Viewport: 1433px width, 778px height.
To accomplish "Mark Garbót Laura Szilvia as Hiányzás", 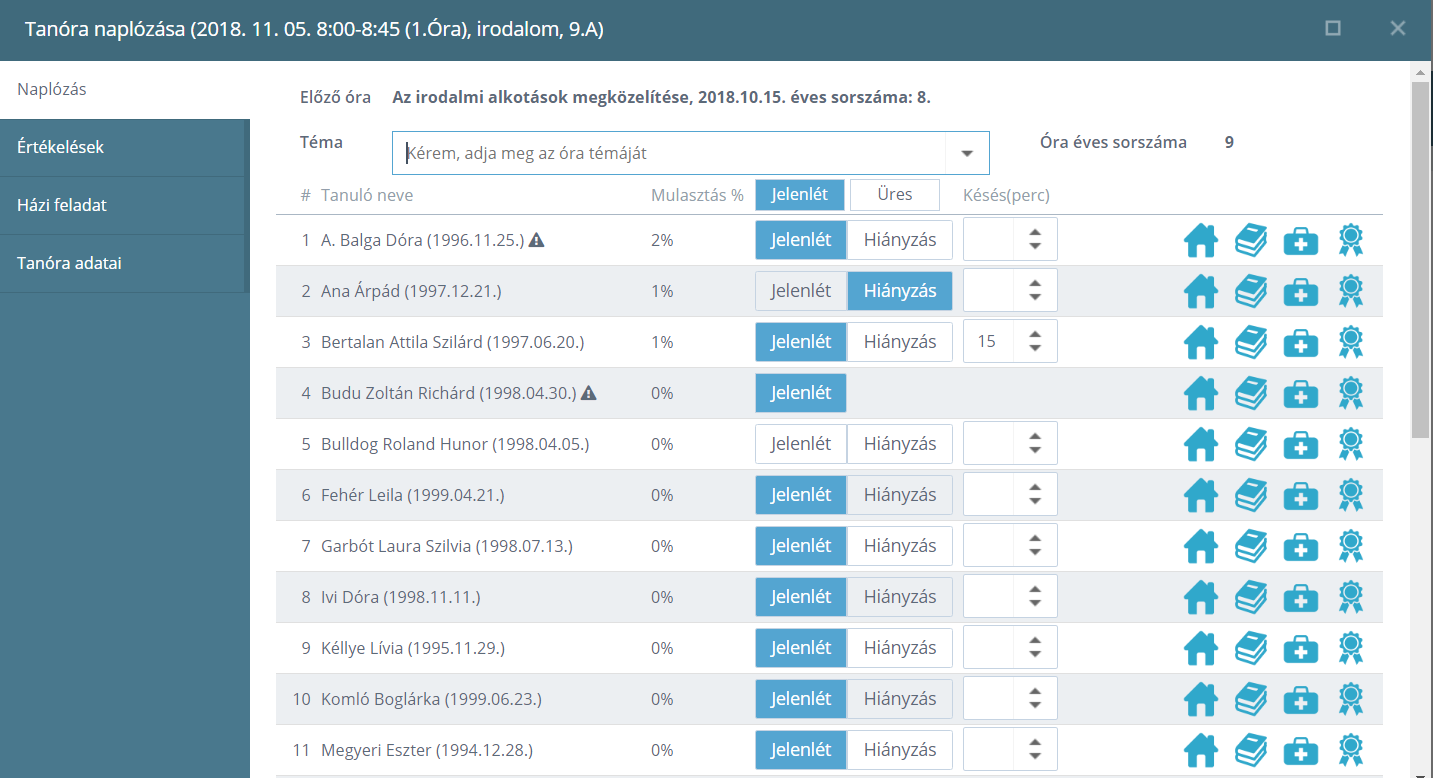I will (x=900, y=546).
